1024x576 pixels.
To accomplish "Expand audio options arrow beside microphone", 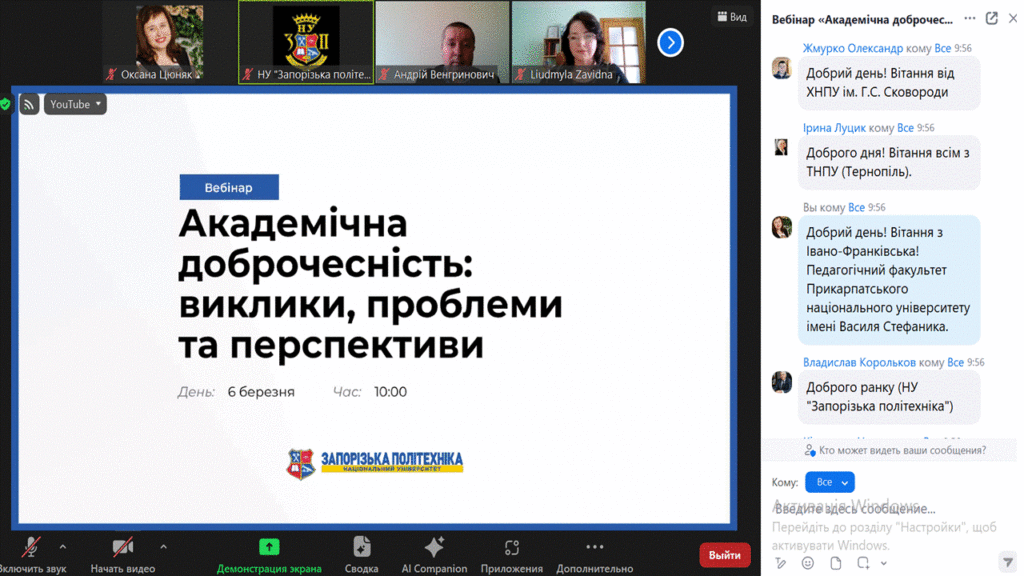I will [x=63, y=547].
